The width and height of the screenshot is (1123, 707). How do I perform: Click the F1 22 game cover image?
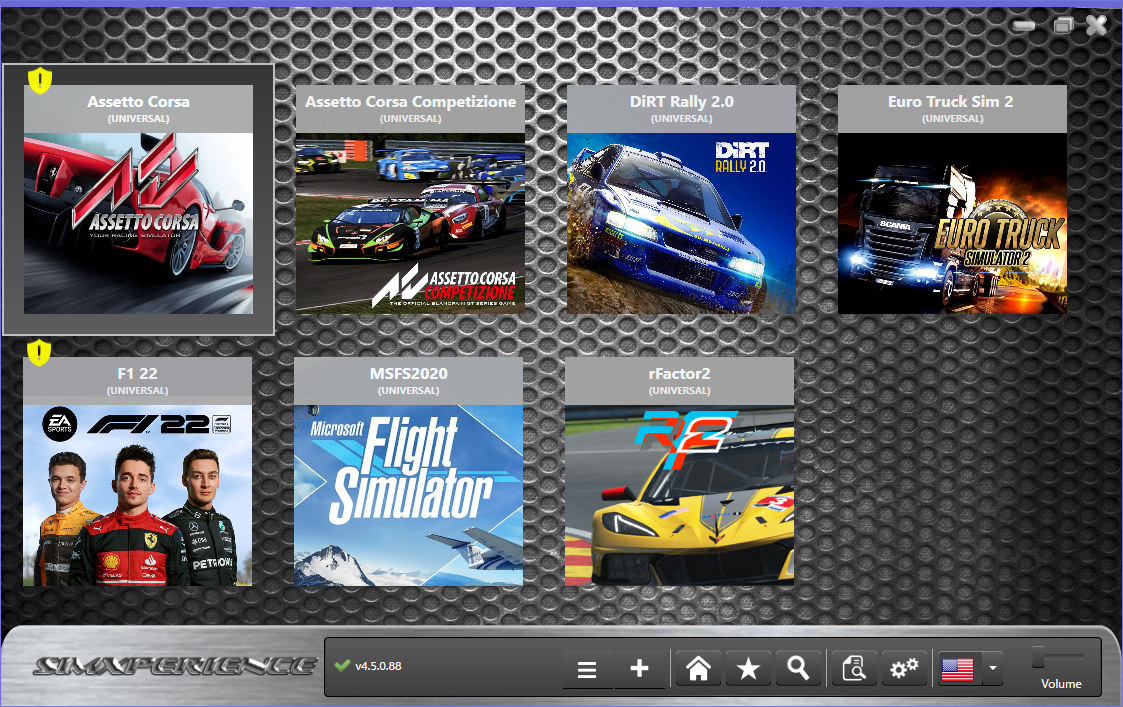point(137,494)
